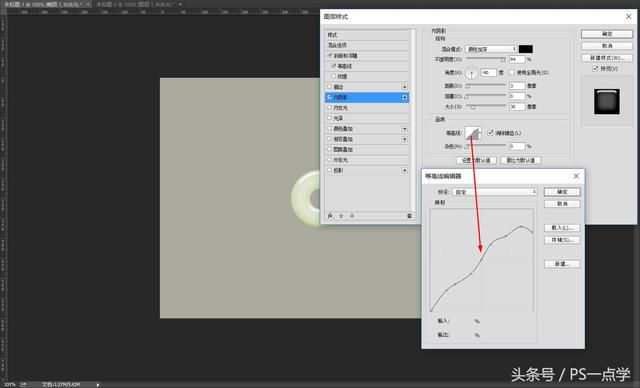Click the fx add-style icon in Layer Style list
The image size is (640, 388).
tap(330, 216)
